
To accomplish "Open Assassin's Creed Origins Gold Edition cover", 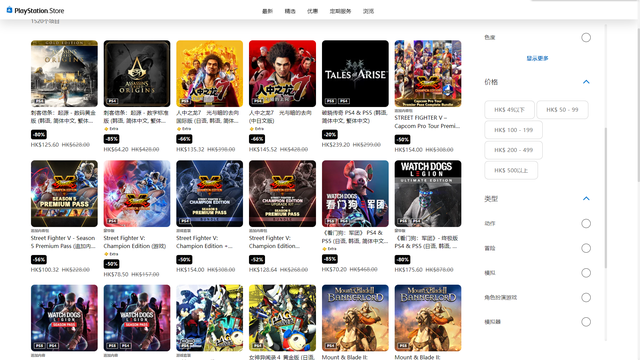I will (x=64, y=73).
